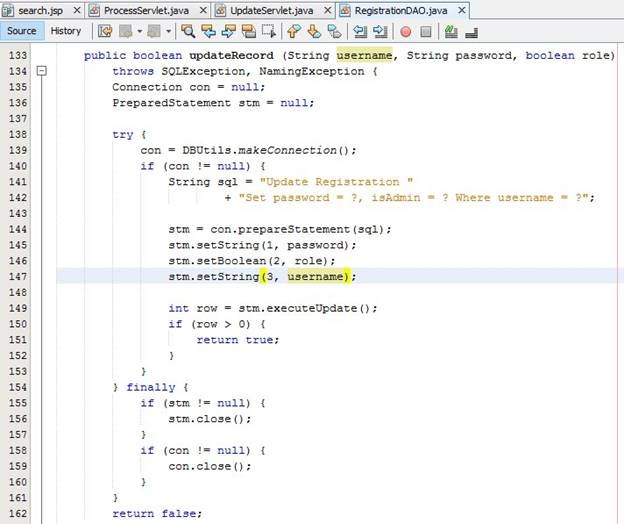The height and width of the screenshot is (524, 624).
Task: Click the Find Selection magnifier icon
Action: [x=188, y=31]
